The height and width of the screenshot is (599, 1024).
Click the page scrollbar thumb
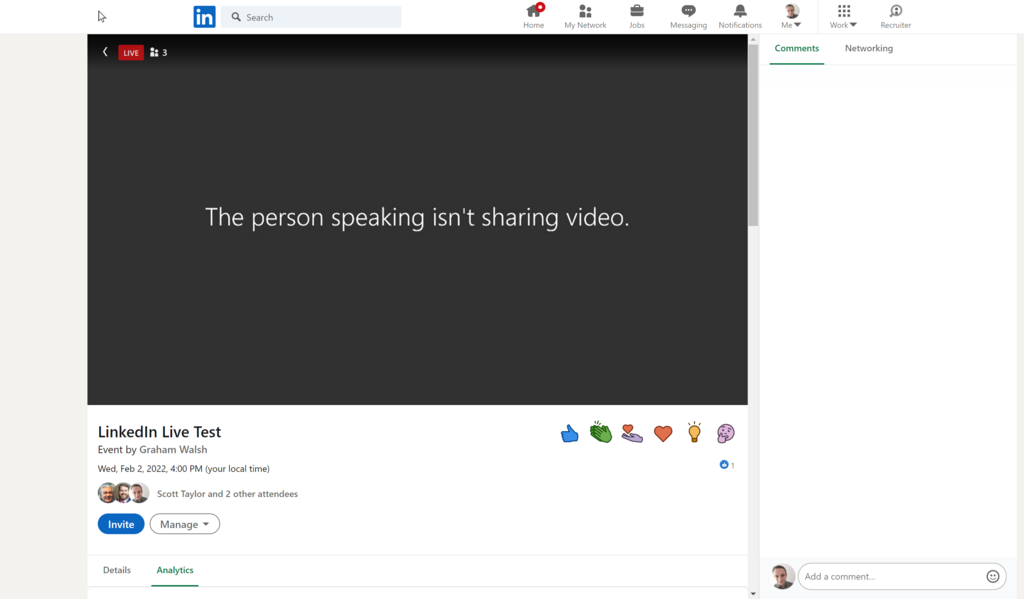pos(753,135)
